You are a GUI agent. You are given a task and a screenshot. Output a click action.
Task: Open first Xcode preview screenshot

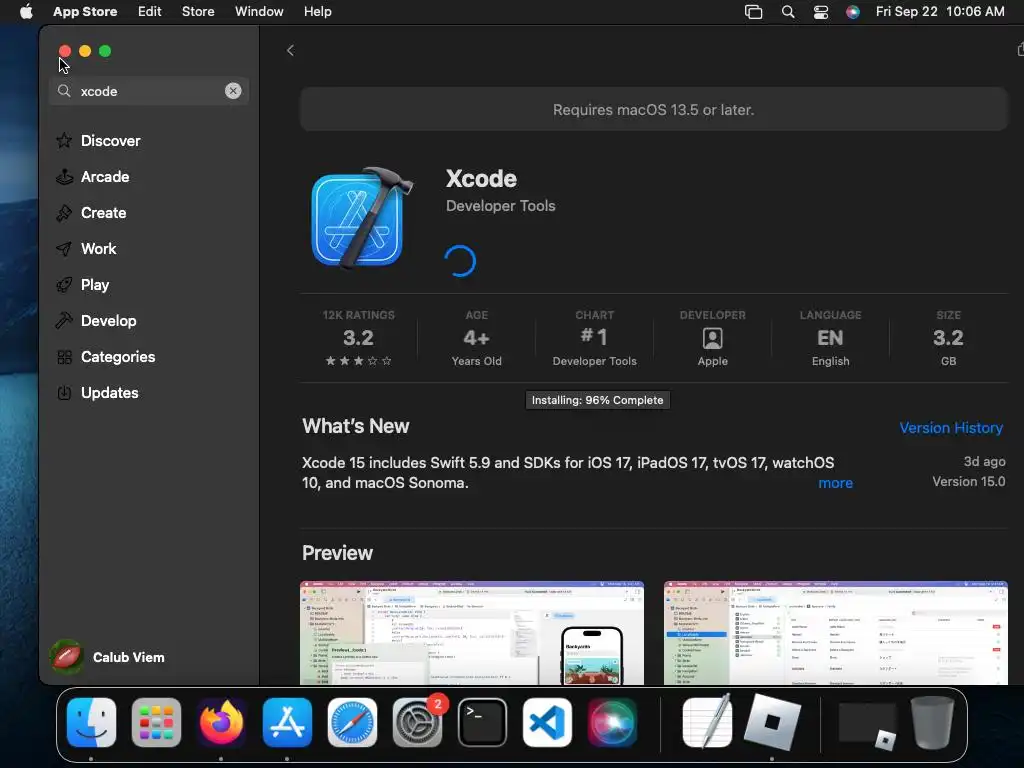(472, 633)
